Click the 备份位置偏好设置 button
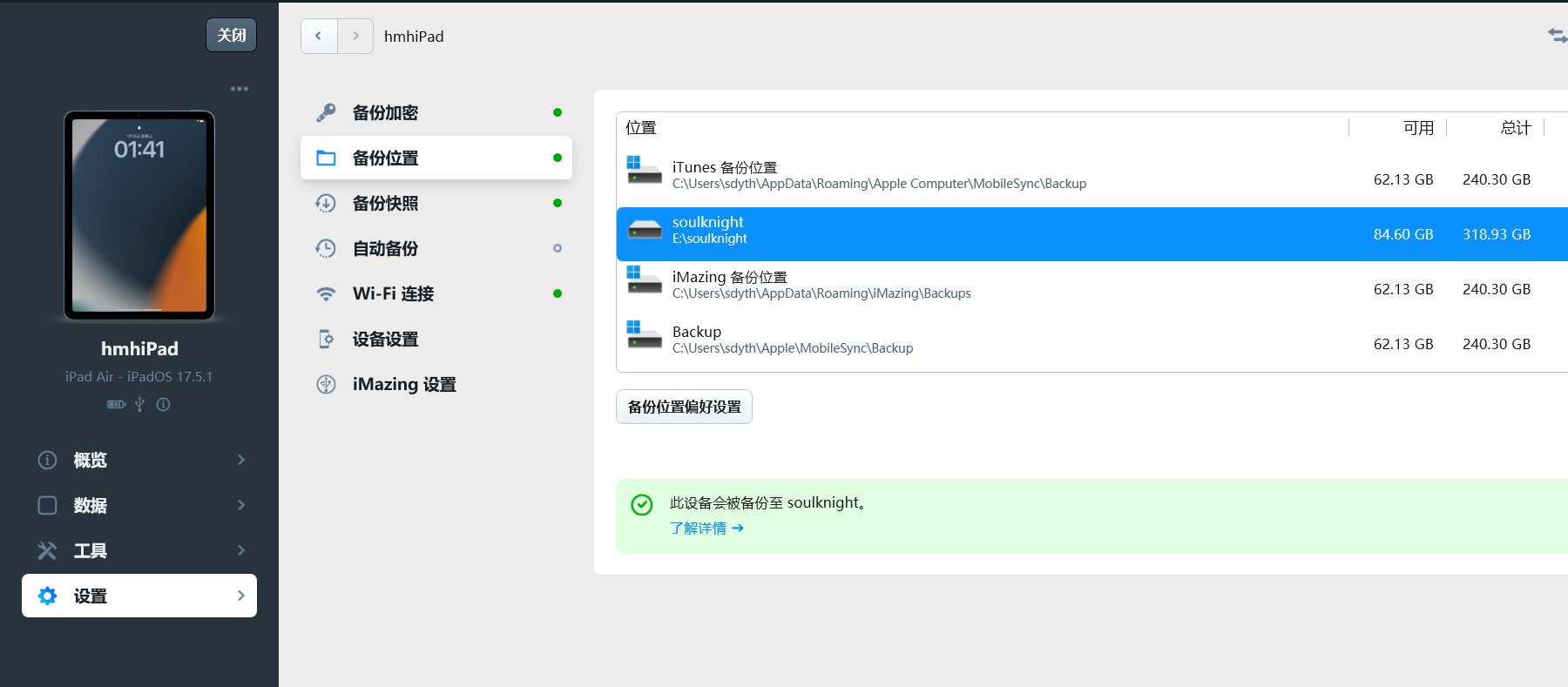1568x687 pixels. (x=684, y=407)
